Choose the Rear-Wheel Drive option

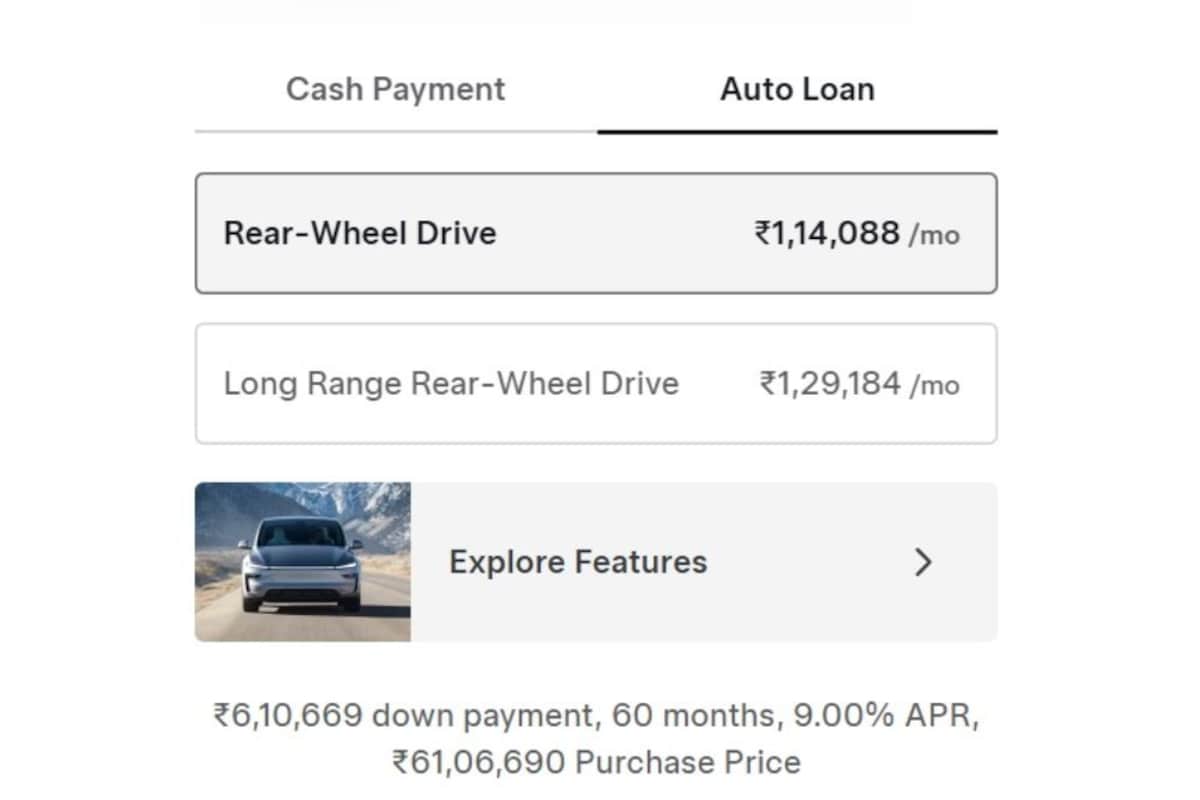point(596,233)
